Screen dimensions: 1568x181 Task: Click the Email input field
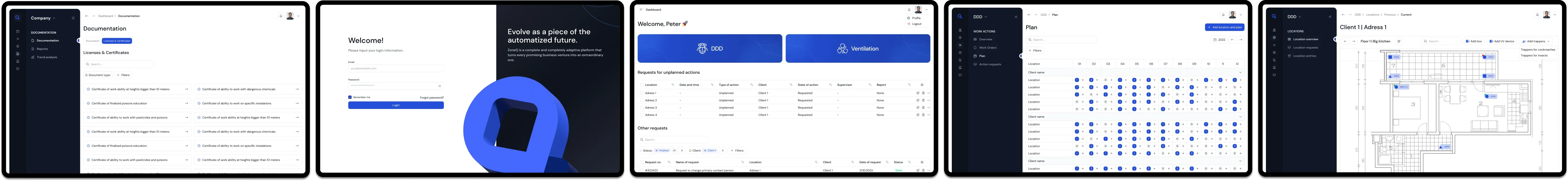[x=396, y=68]
